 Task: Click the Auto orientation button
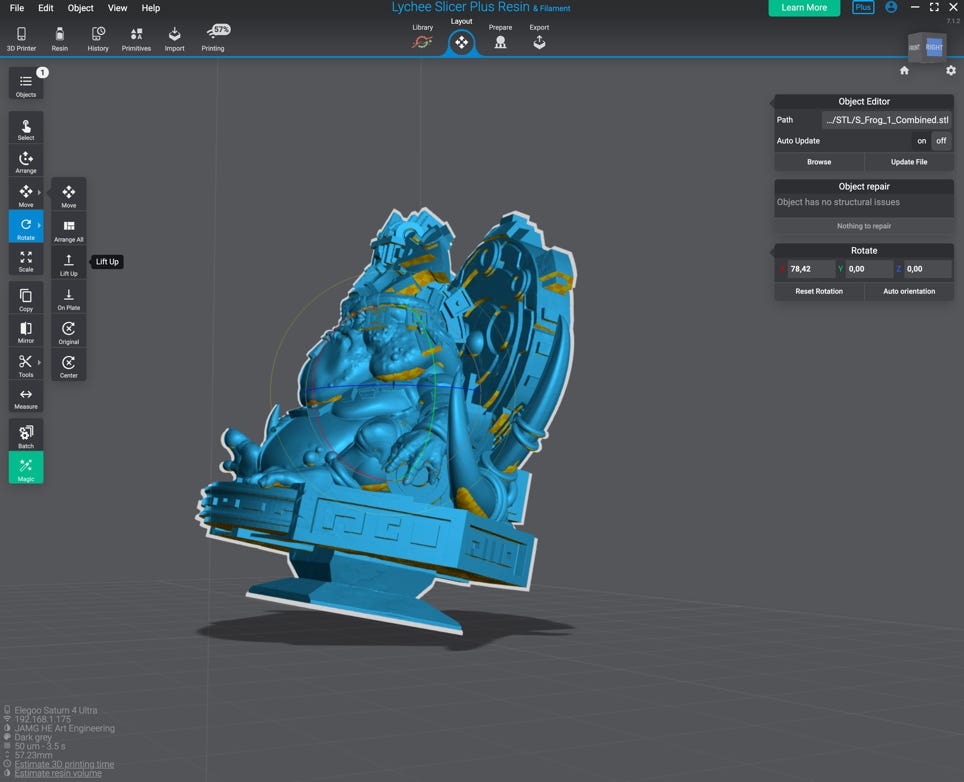[909, 291]
